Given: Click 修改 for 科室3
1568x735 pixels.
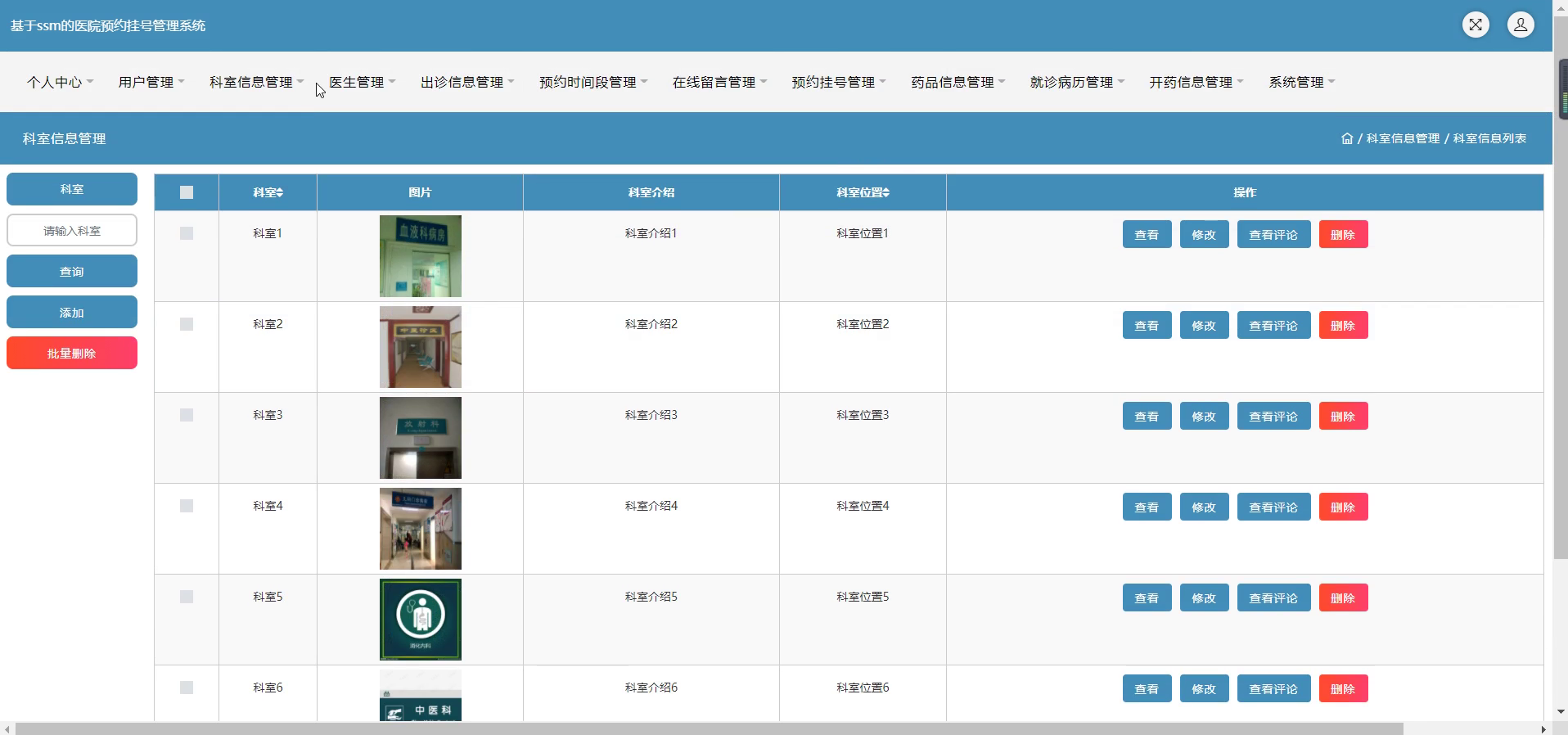Looking at the screenshot, I should [1204, 416].
